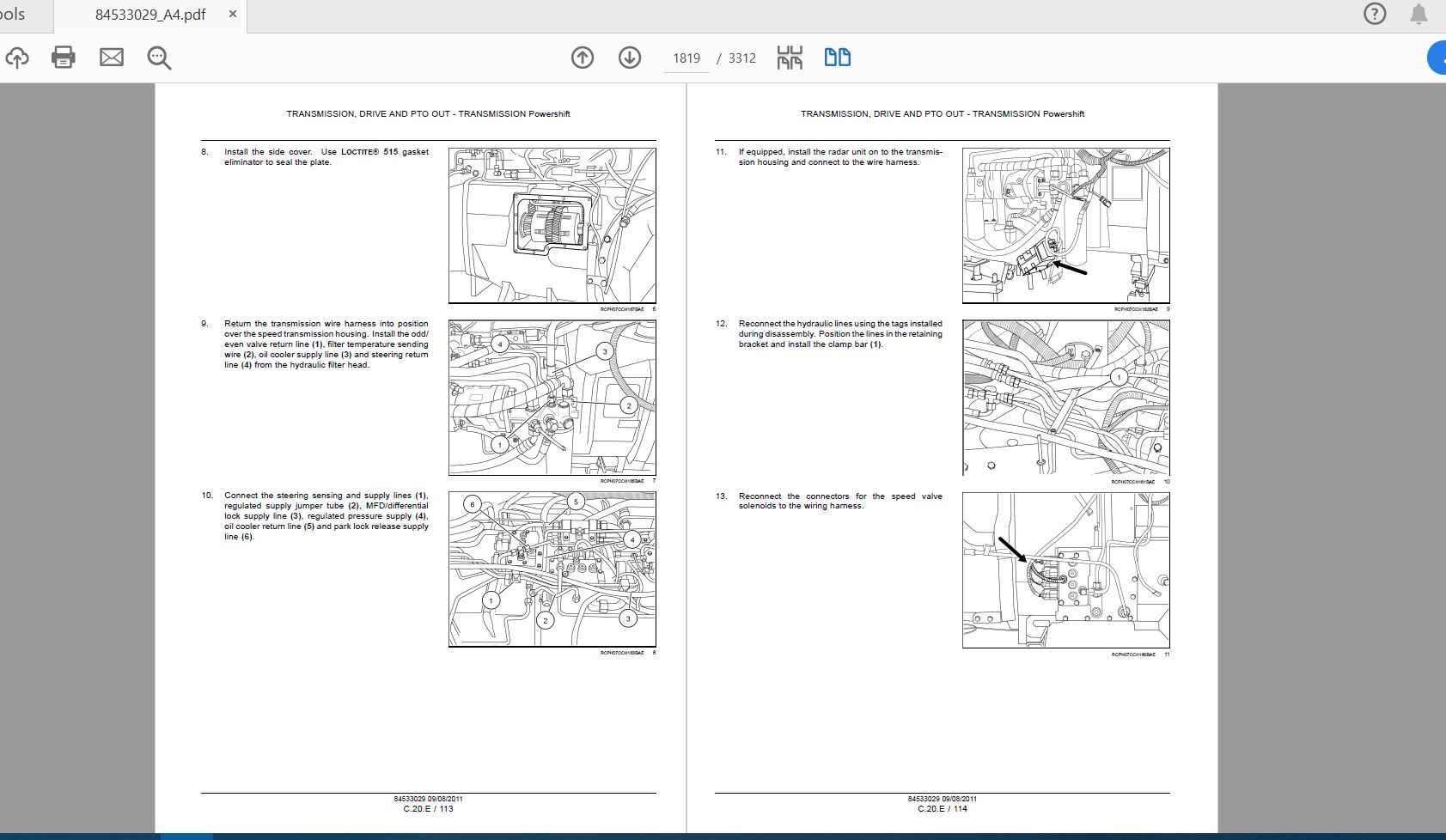Click the blue circle button at right edge
The image size is (1446, 840).
coord(1437,58)
